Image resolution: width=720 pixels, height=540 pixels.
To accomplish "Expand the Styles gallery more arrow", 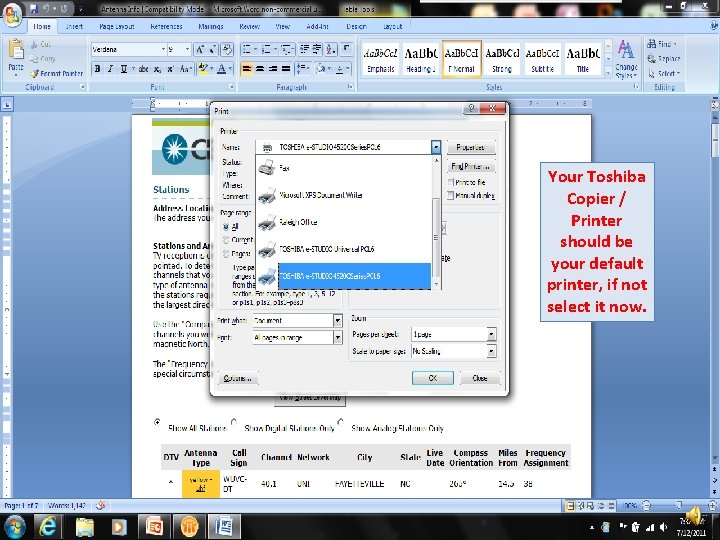I will coord(608,73).
